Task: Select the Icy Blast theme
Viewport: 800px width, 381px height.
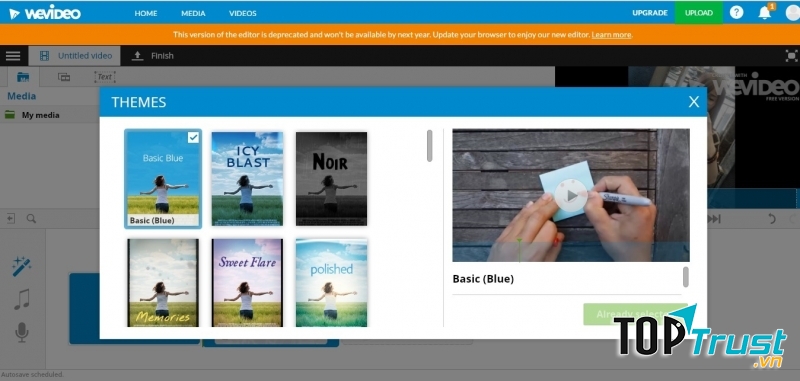Action: point(247,179)
